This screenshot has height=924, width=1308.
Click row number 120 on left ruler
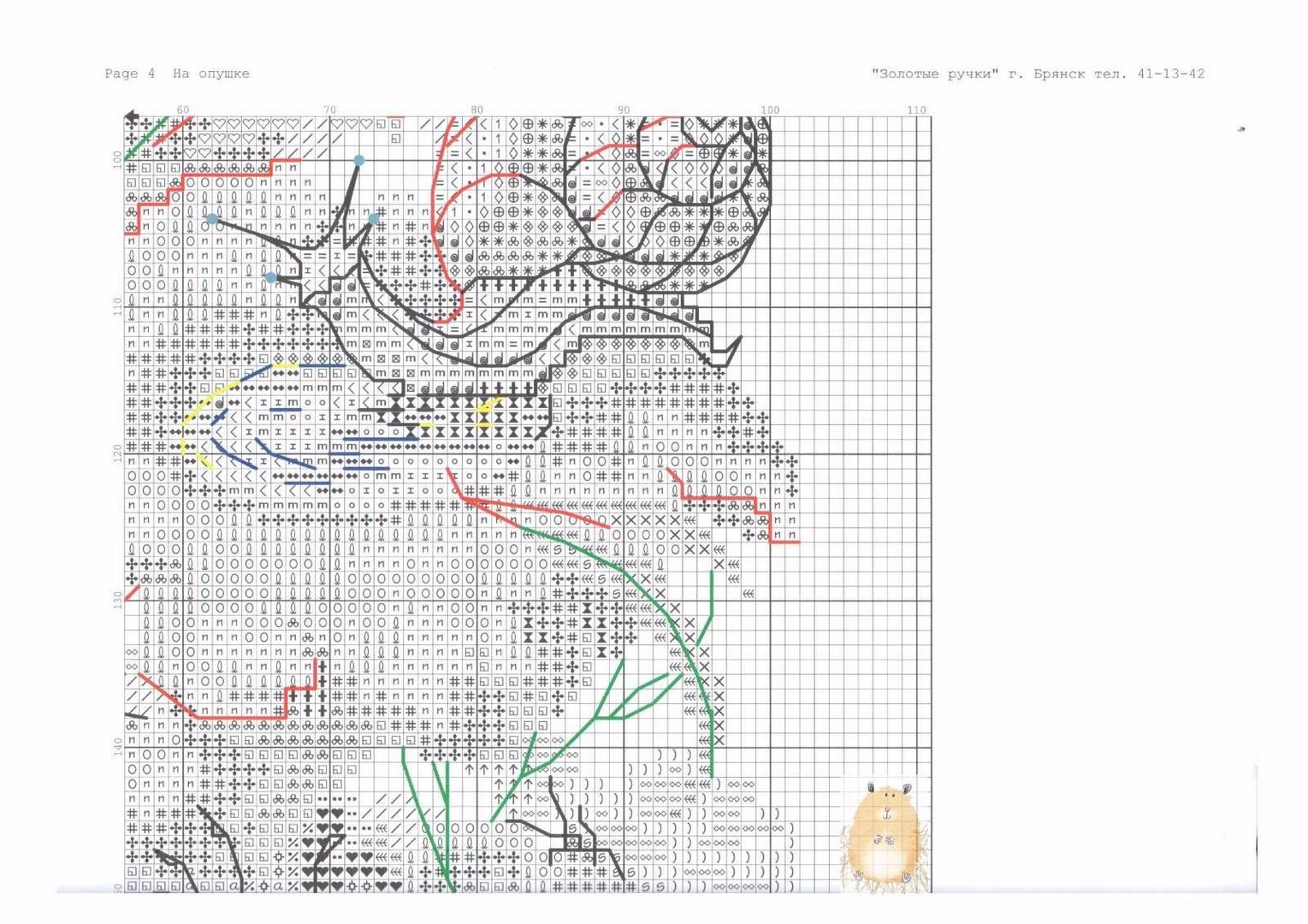(117, 453)
